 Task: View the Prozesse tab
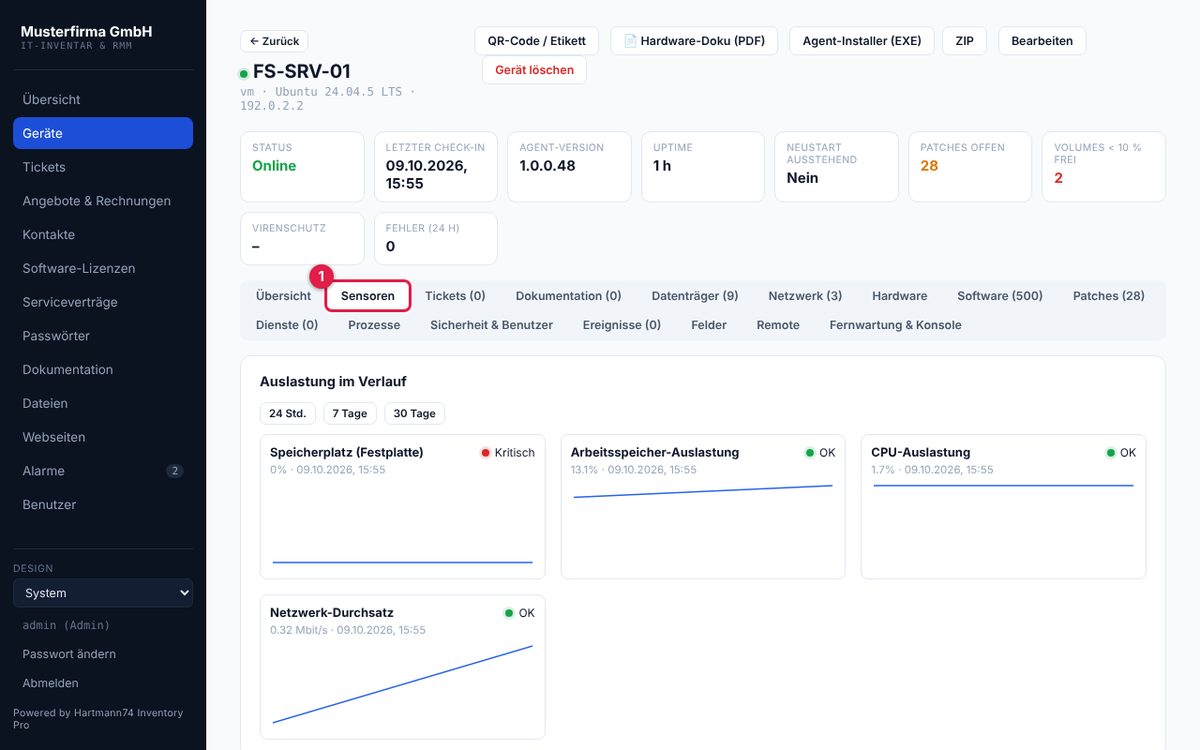click(x=374, y=325)
